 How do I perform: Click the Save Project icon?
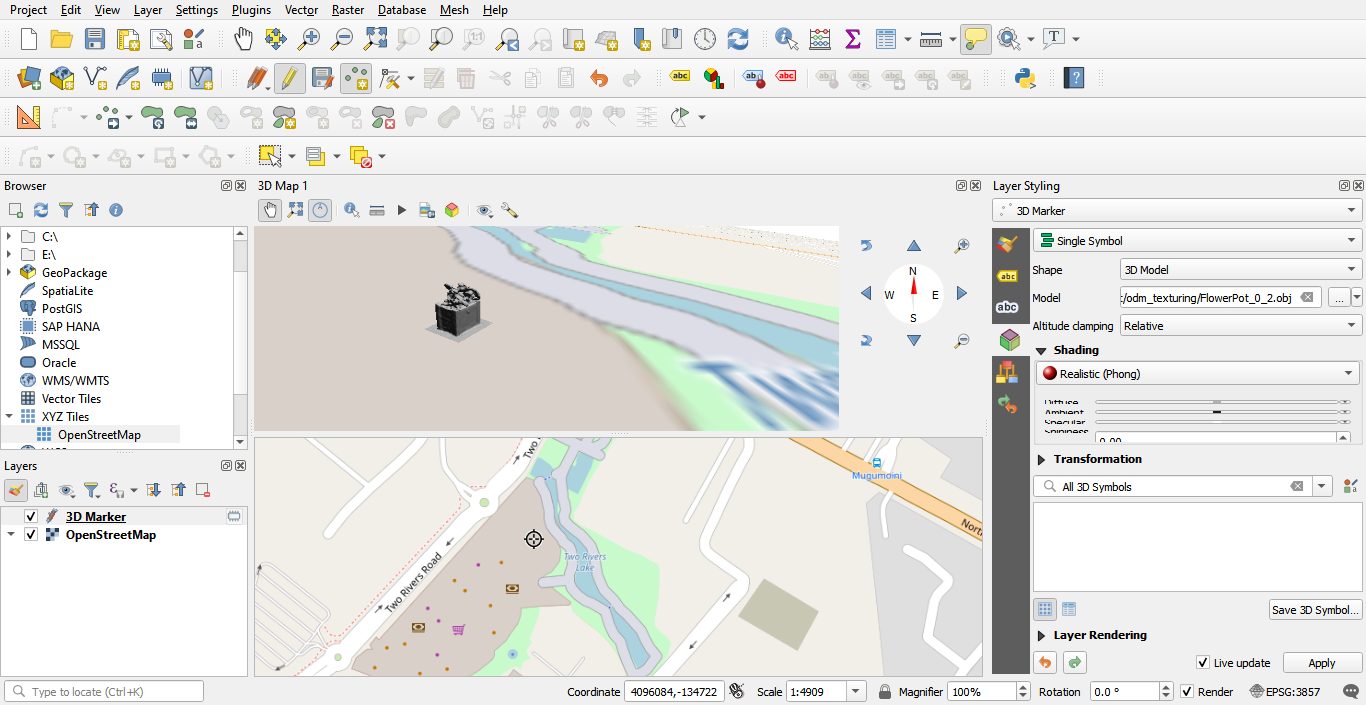click(95, 39)
